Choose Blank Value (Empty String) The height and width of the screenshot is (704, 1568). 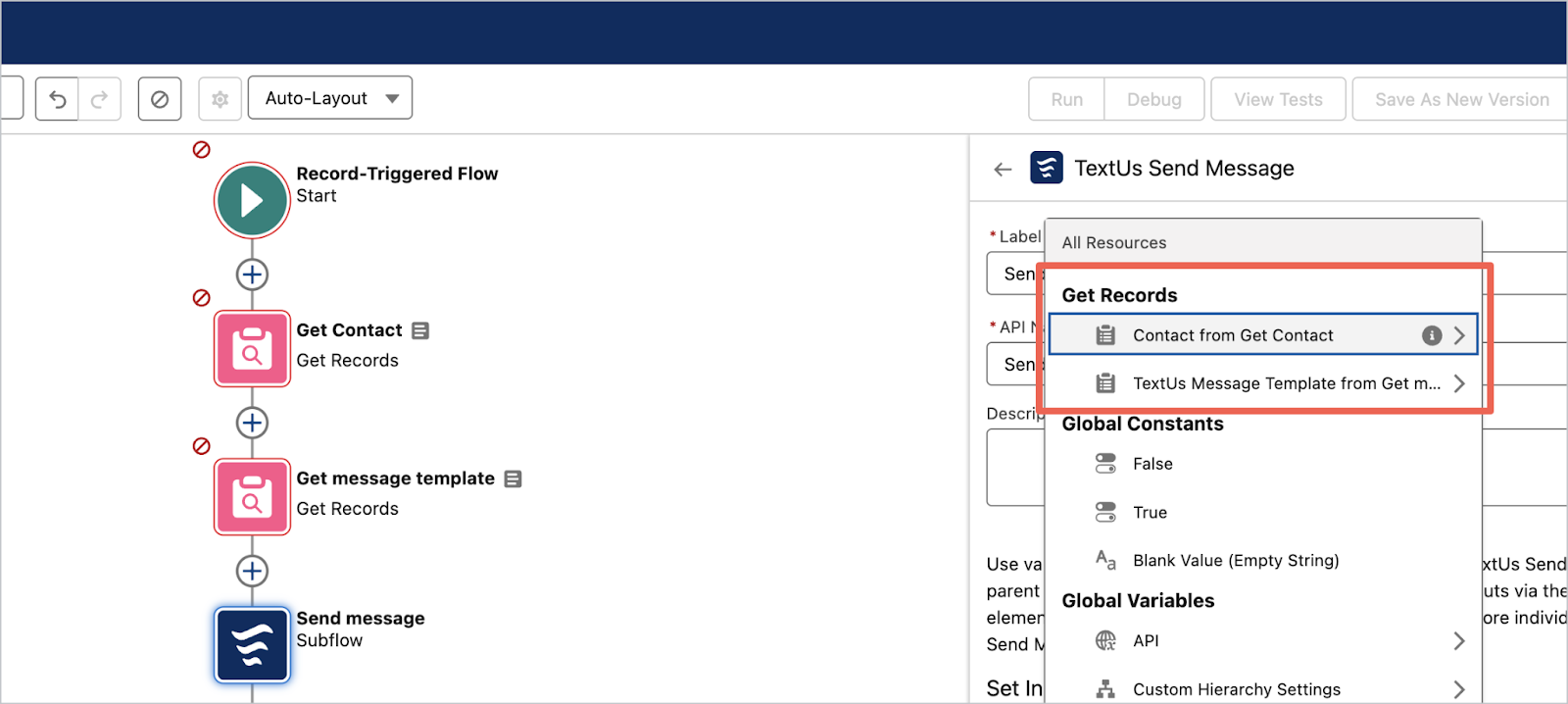coord(1262,560)
